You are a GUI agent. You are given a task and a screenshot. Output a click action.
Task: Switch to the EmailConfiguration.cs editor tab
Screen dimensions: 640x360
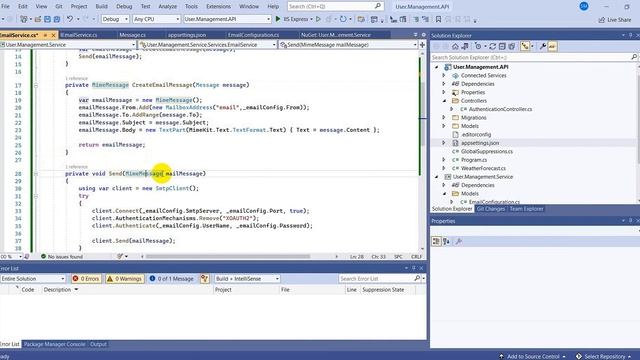point(253,35)
